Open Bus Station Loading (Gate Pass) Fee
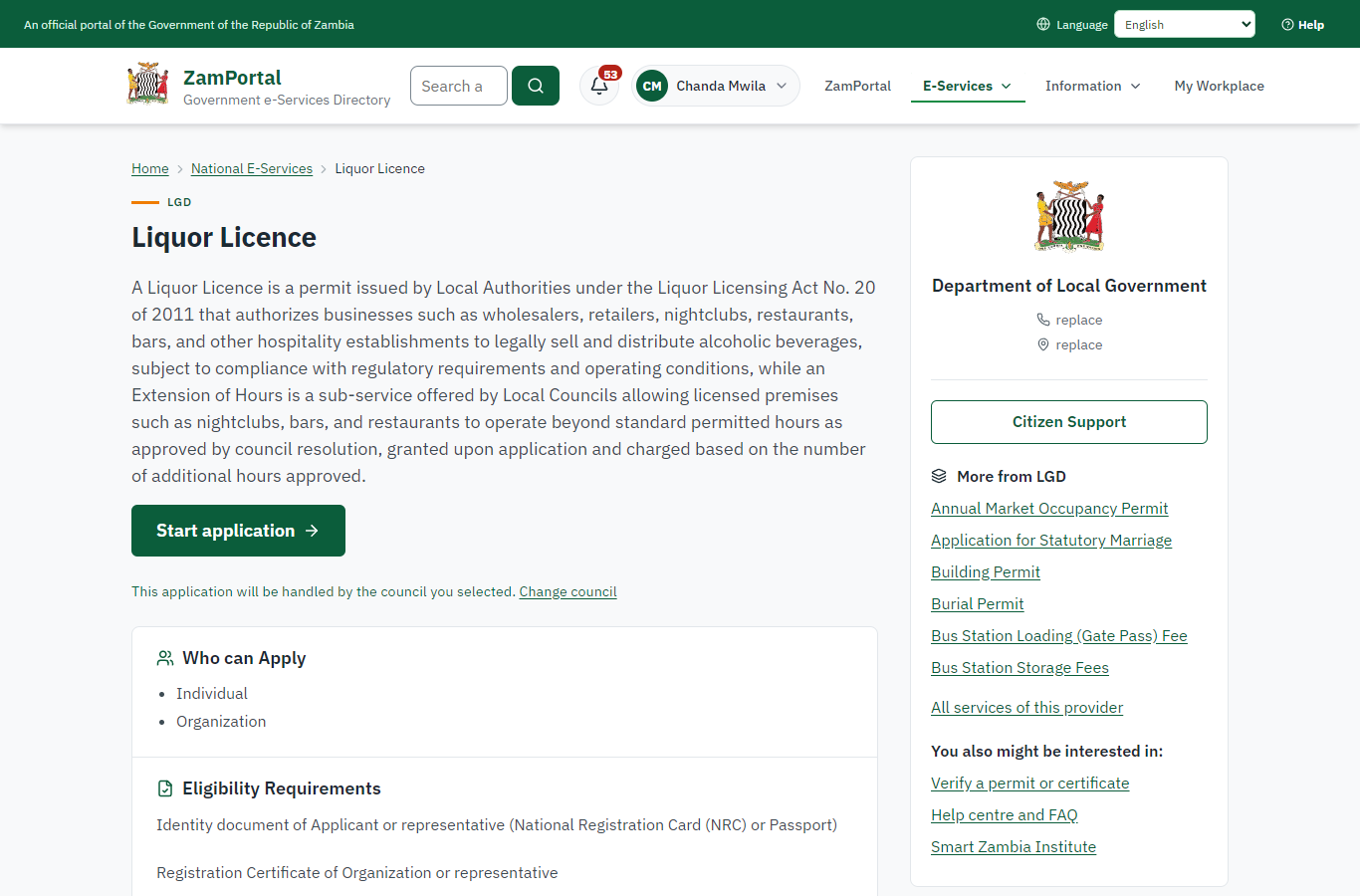 tap(1059, 635)
